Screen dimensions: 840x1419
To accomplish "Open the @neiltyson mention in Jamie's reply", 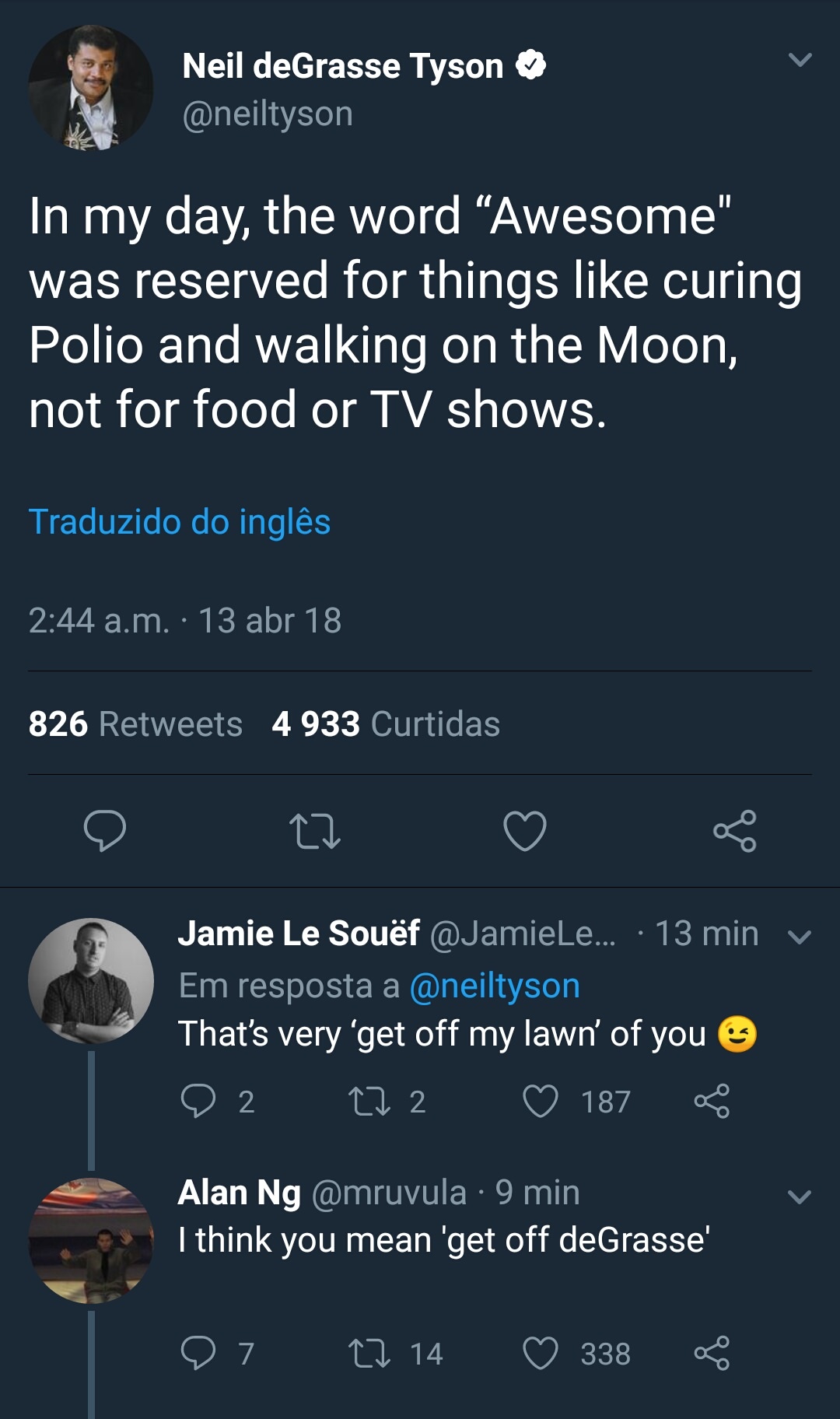I will pyautogui.click(x=495, y=986).
